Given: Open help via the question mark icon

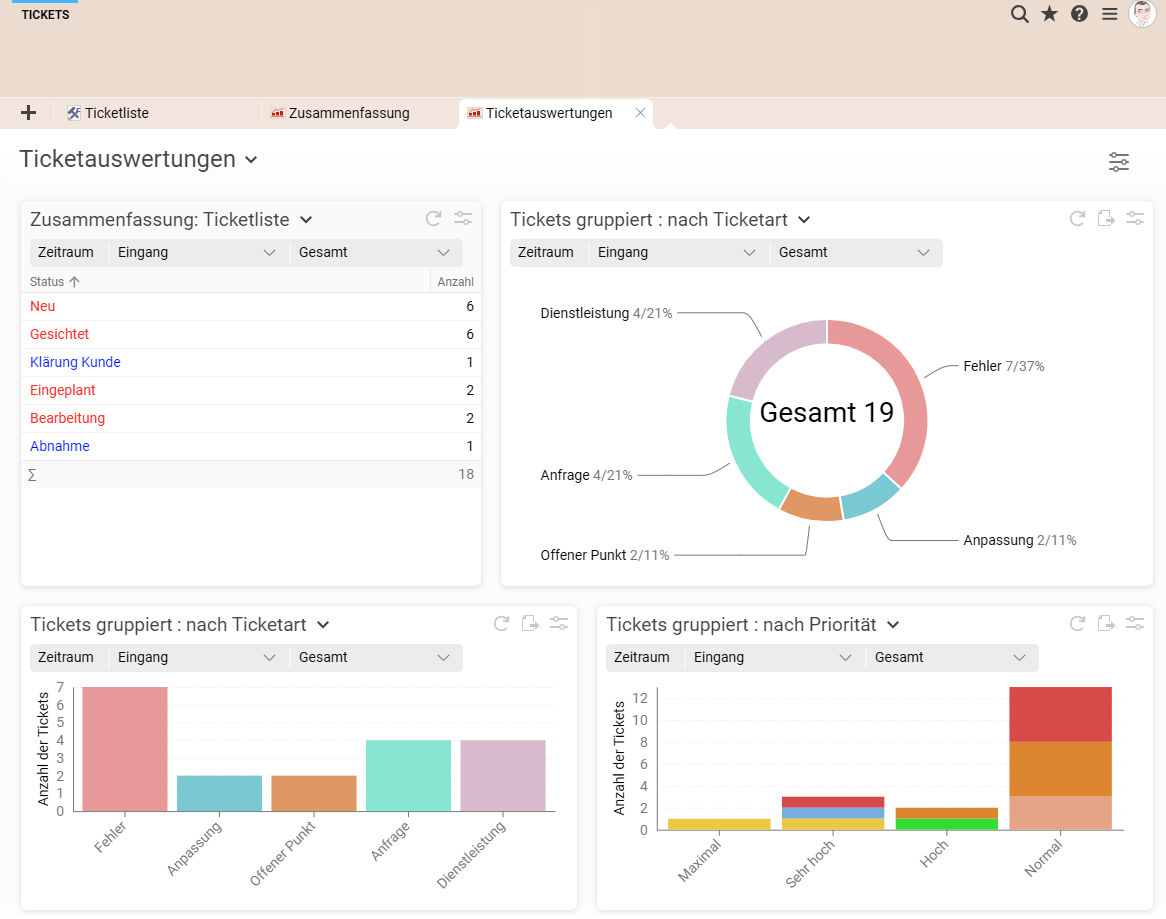Looking at the screenshot, I should point(1079,14).
